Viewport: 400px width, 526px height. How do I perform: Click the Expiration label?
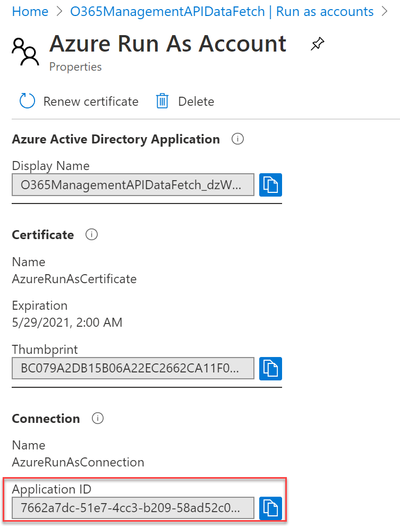(x=40, y=306)
